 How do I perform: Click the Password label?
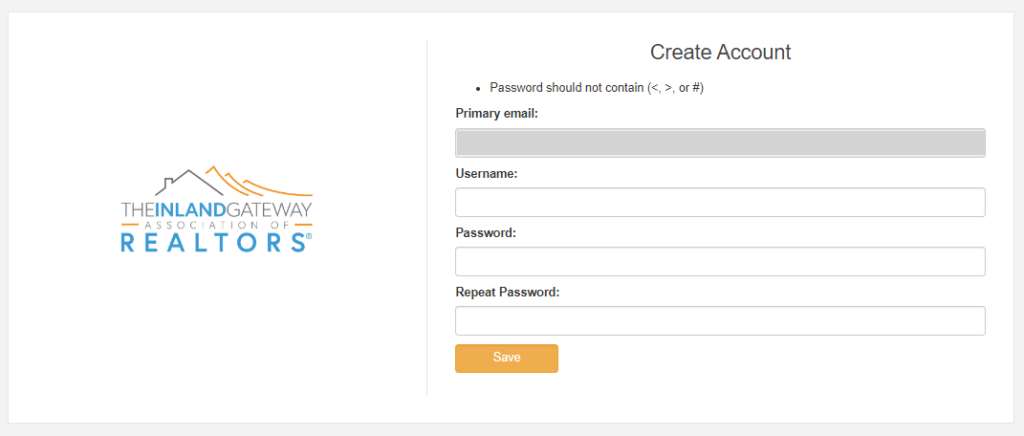coord(485,233)
